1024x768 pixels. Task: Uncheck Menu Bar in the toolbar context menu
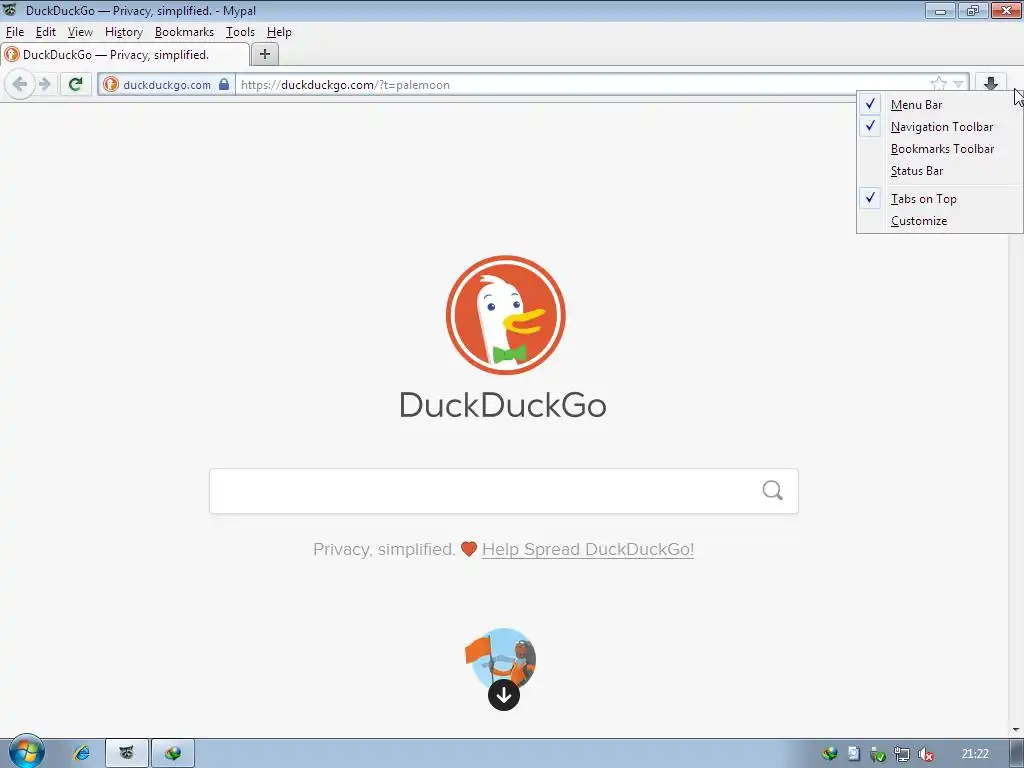(940, 104)
